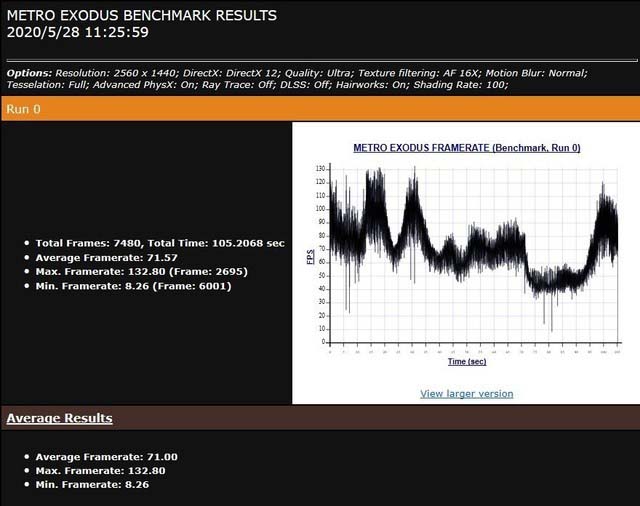
Task: Click 'Resolution: 2560 x 1440' option text
Action: click(x=116, y=73)
